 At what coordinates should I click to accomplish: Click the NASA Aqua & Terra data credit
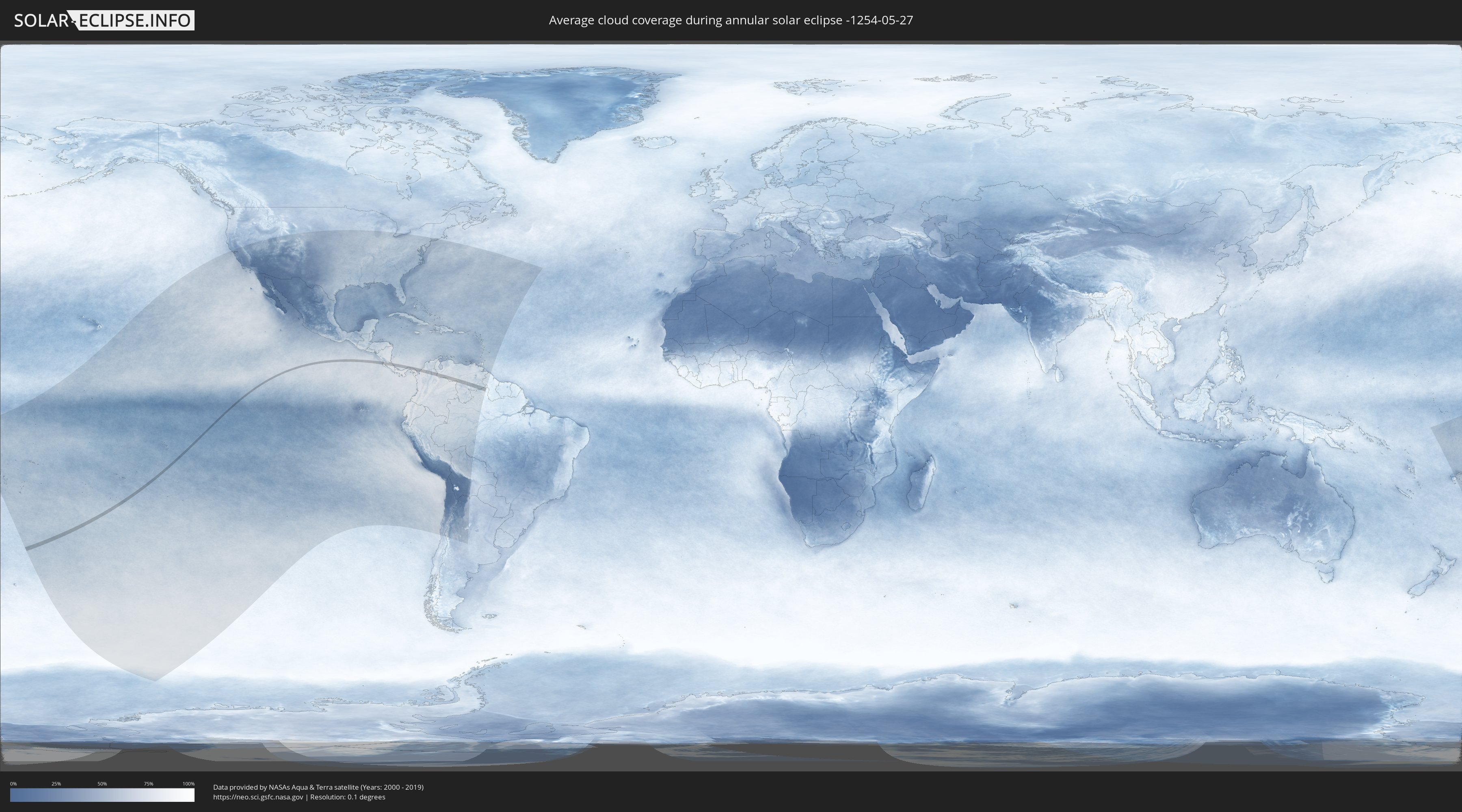(x=318, y=787)
